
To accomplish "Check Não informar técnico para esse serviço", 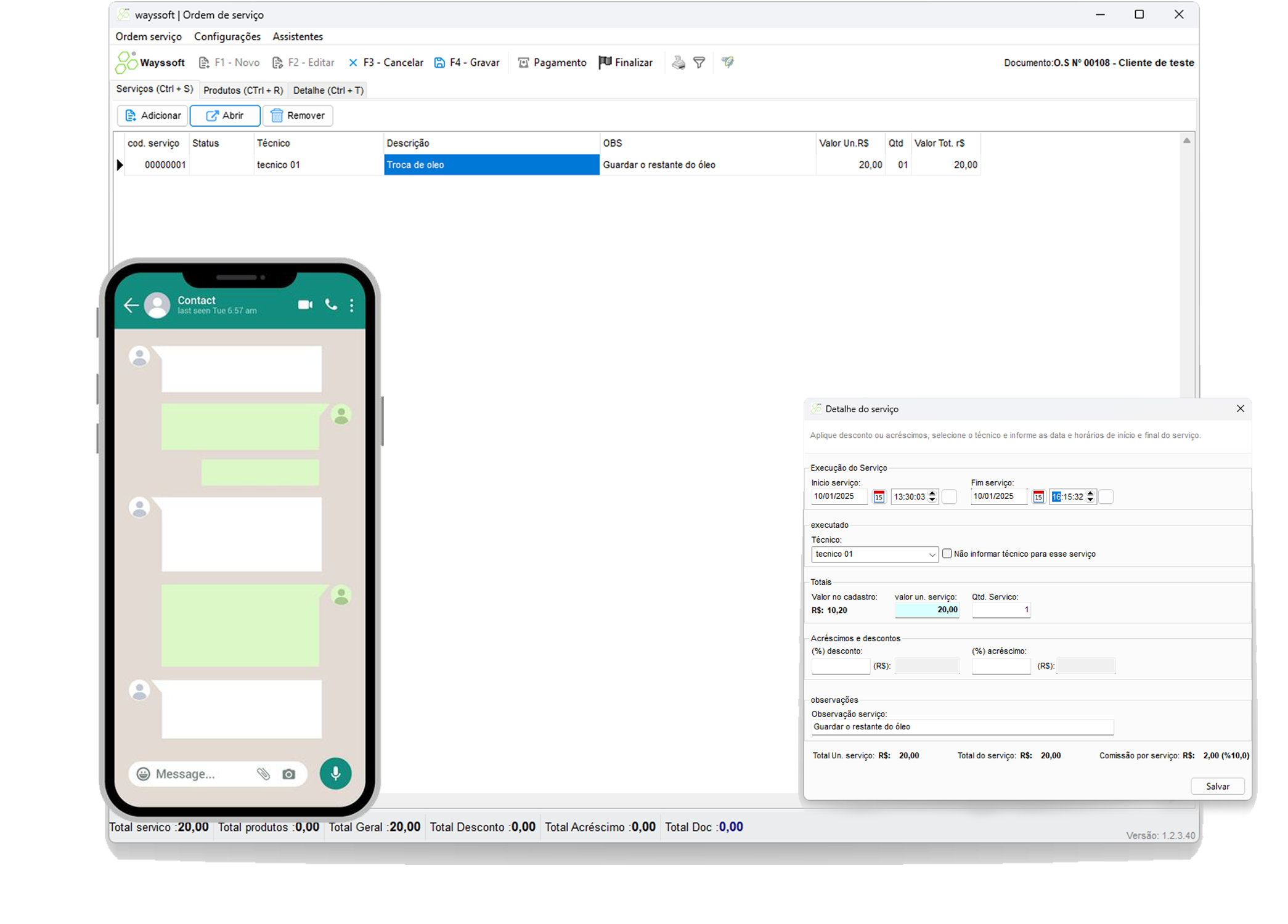I will click(x=947, y=554).
